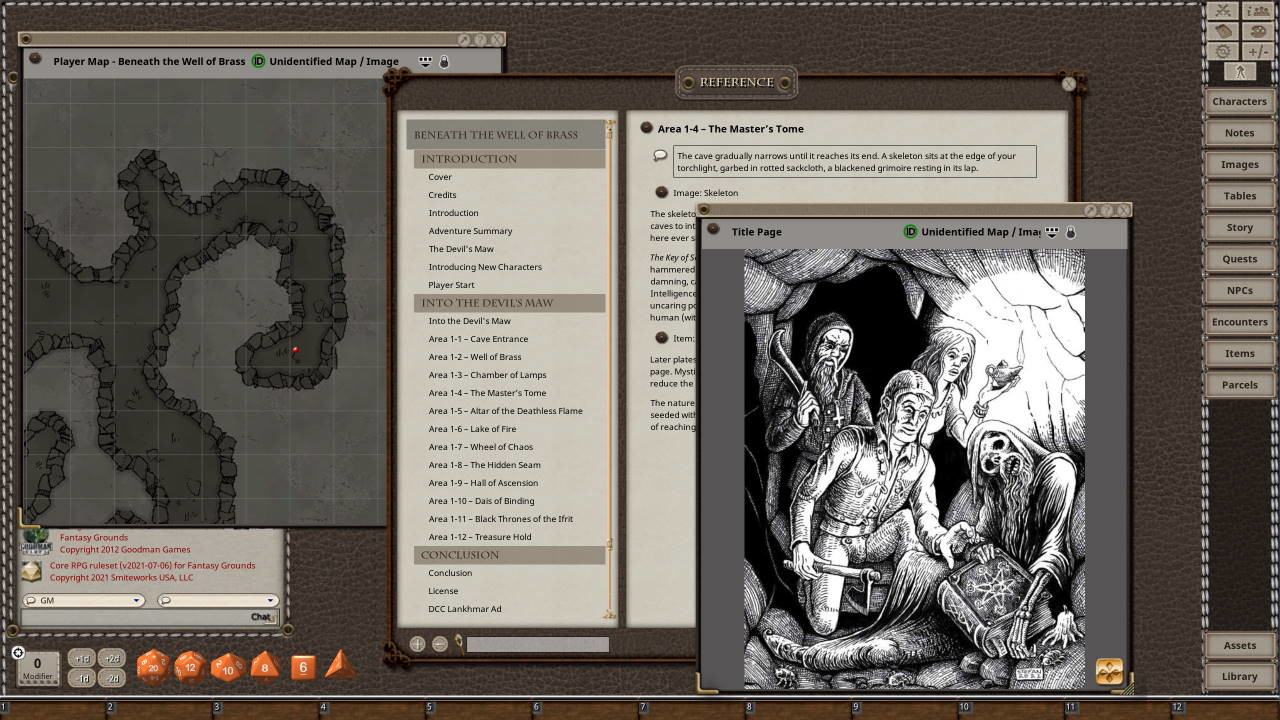Open the NPCs sidebar tab
1280x720 pixels.
(1239, 290)
